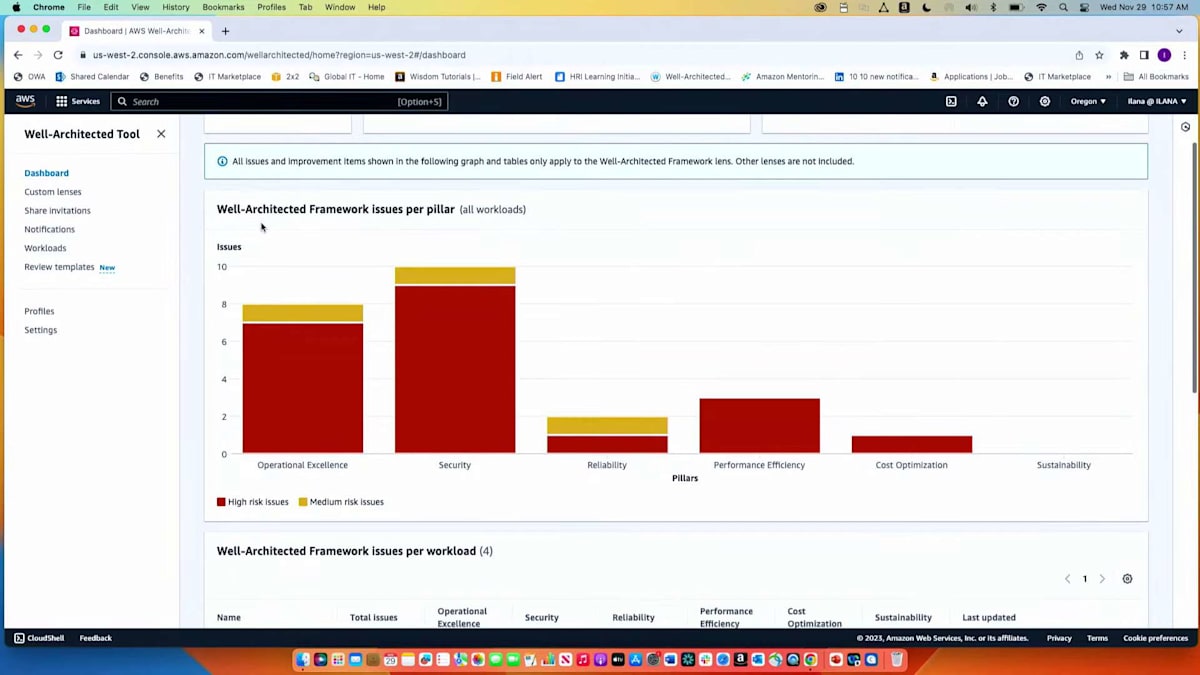The width and height of the screenshot is (1200, 675).
Task: Open All Bookmarks folder
Action: point(1156,77)
